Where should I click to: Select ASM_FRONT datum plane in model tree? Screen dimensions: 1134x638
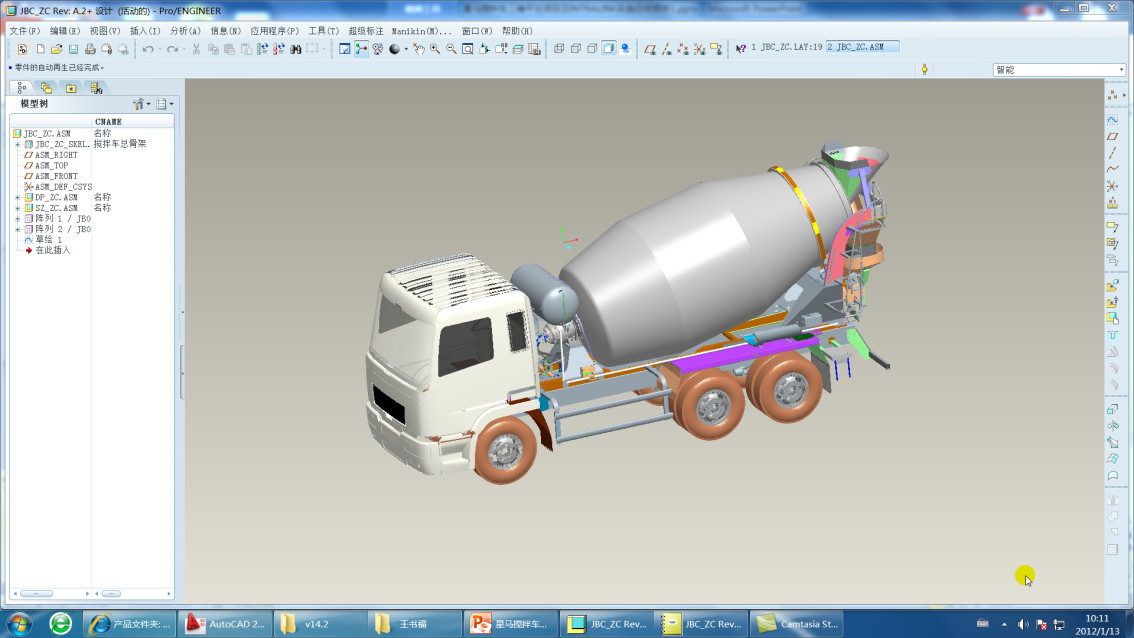tap(56, 176)
